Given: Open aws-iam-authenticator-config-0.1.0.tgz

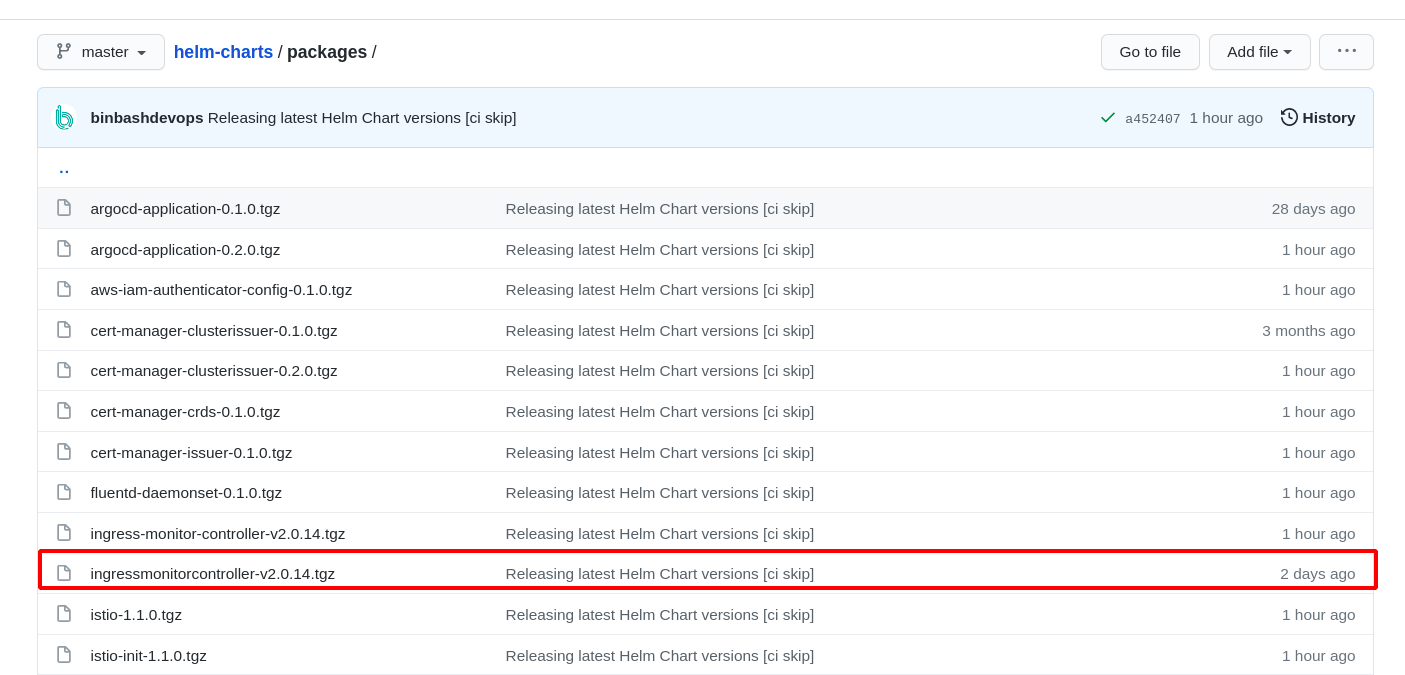Looking at the screenshot, I should pos(221,290).
